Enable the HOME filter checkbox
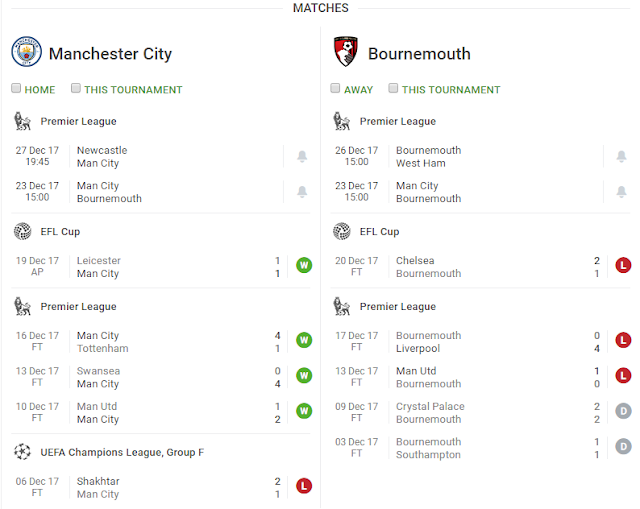 point(16,89)
